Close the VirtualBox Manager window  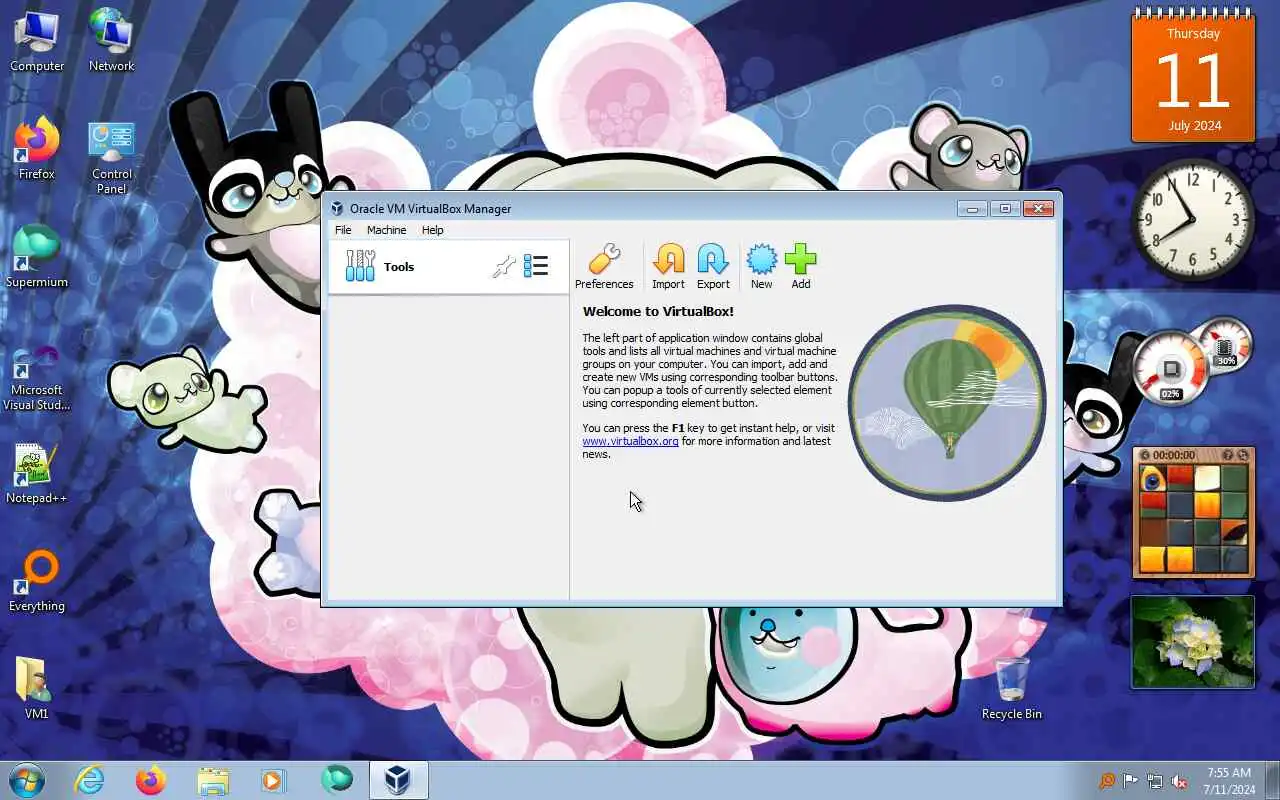pos(1038,209)
